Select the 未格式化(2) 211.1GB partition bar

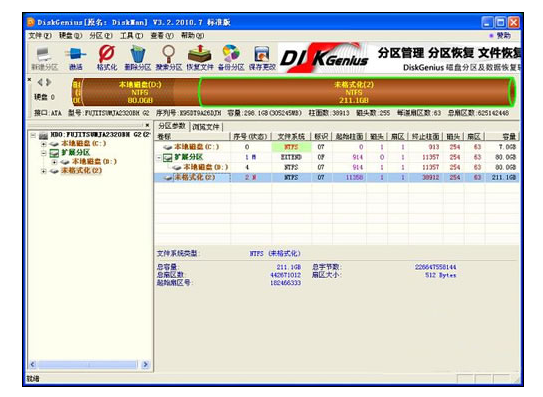coord(357,92)
